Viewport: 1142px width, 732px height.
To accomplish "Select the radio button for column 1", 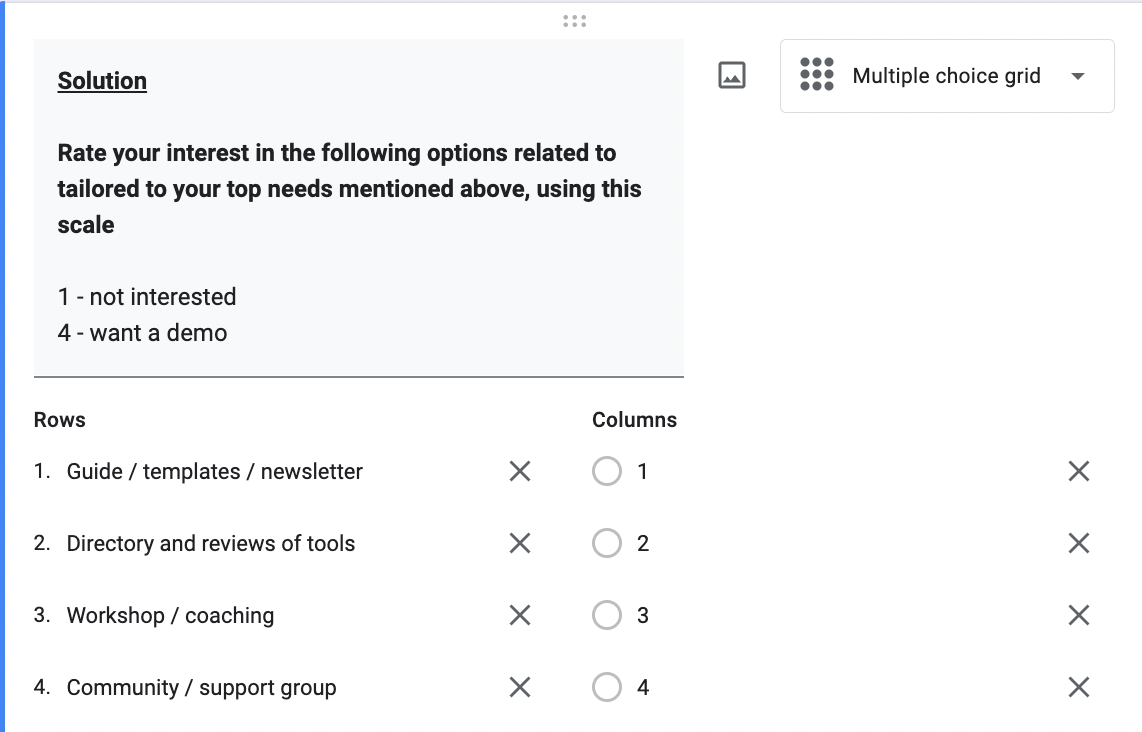I will [607, 471].
